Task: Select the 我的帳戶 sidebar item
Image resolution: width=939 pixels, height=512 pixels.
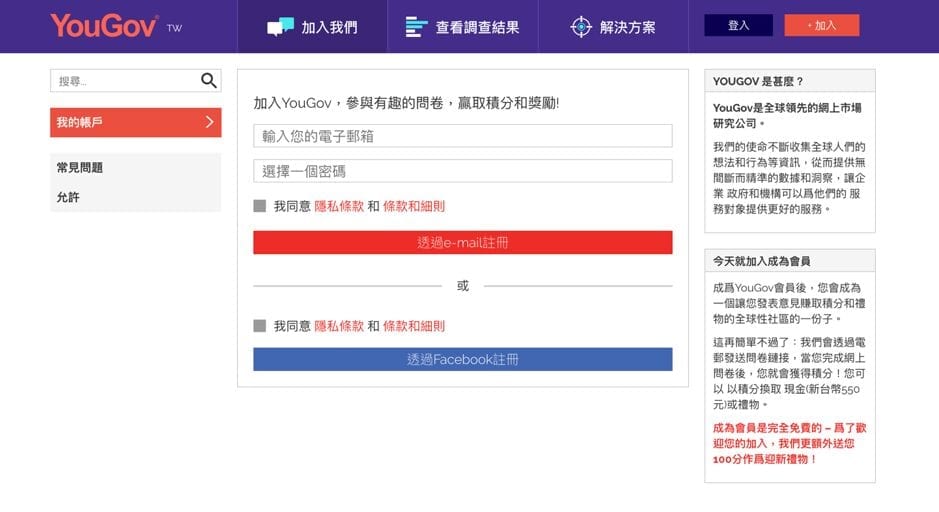Action: click(x=135, y=122)
